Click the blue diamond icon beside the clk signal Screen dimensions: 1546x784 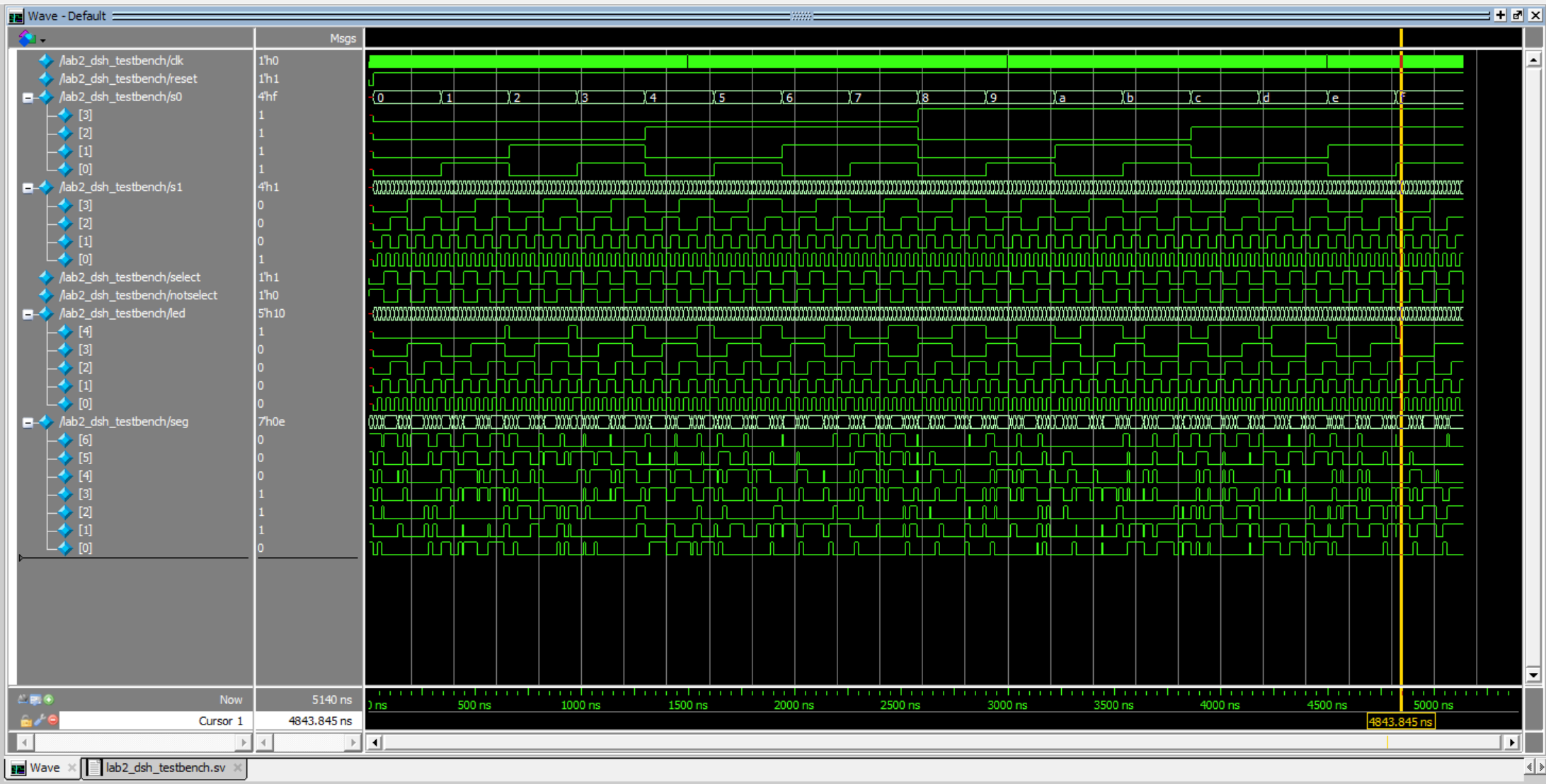pos(46,61)
